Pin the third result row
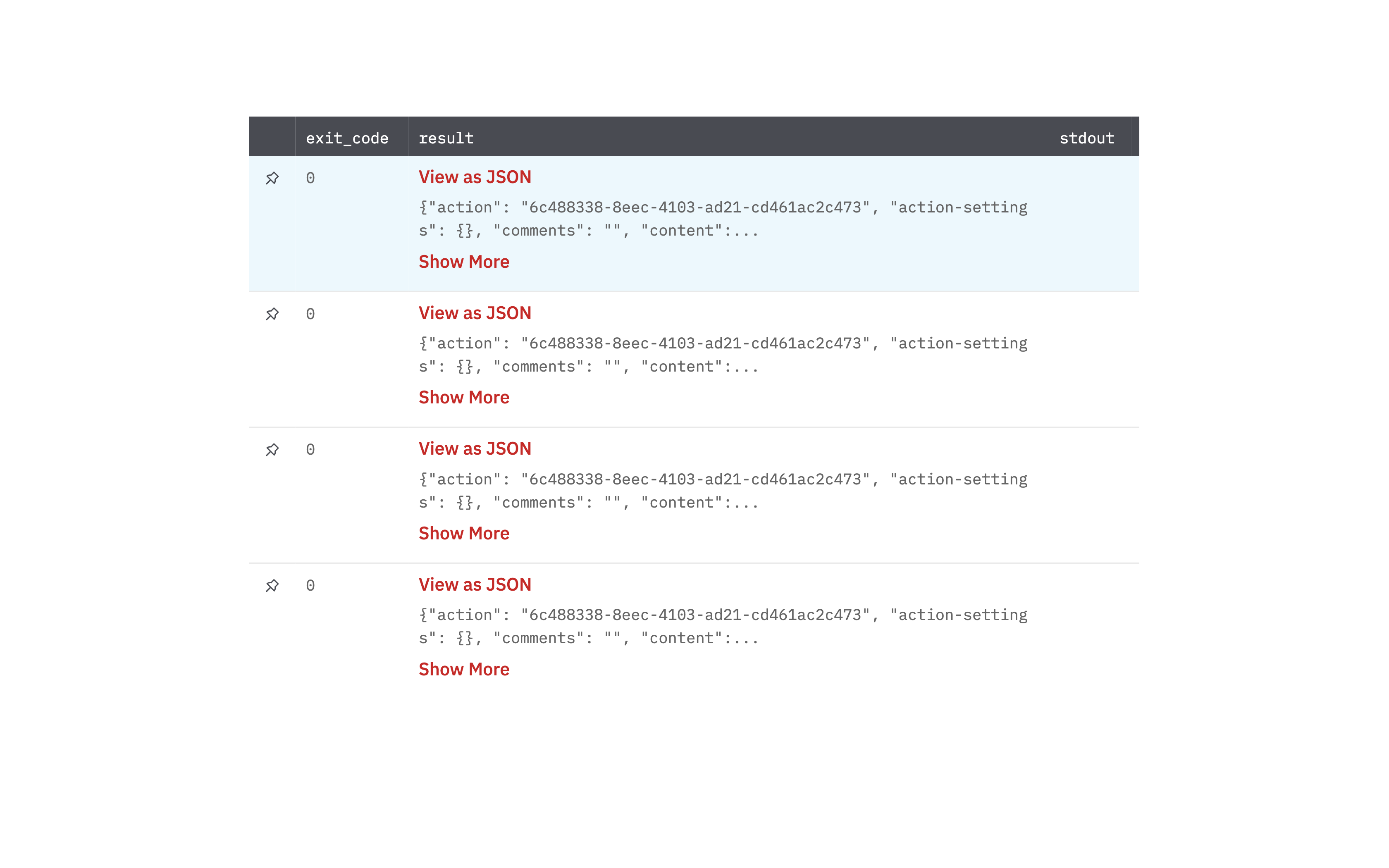The height and width of the screenshot is (868, 1389). tap(272, 450)
